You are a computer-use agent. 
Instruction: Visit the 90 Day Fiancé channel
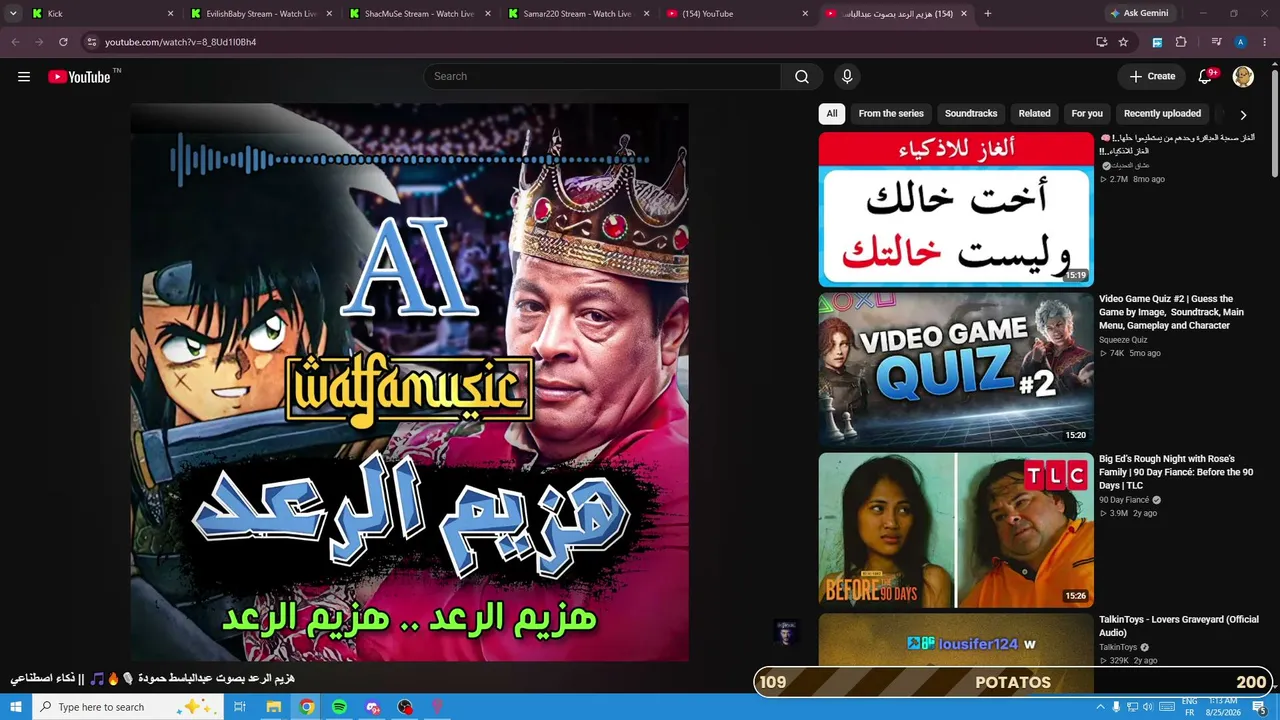click(1124, 500)
